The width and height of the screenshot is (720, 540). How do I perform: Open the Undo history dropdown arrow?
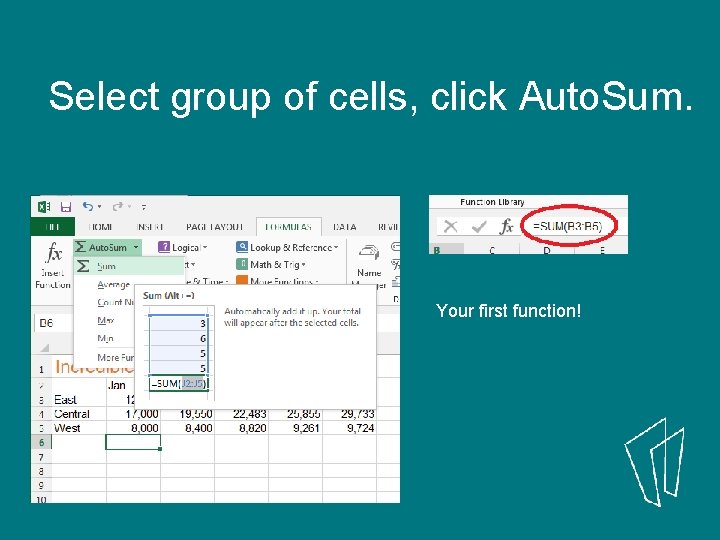(100, 207)
